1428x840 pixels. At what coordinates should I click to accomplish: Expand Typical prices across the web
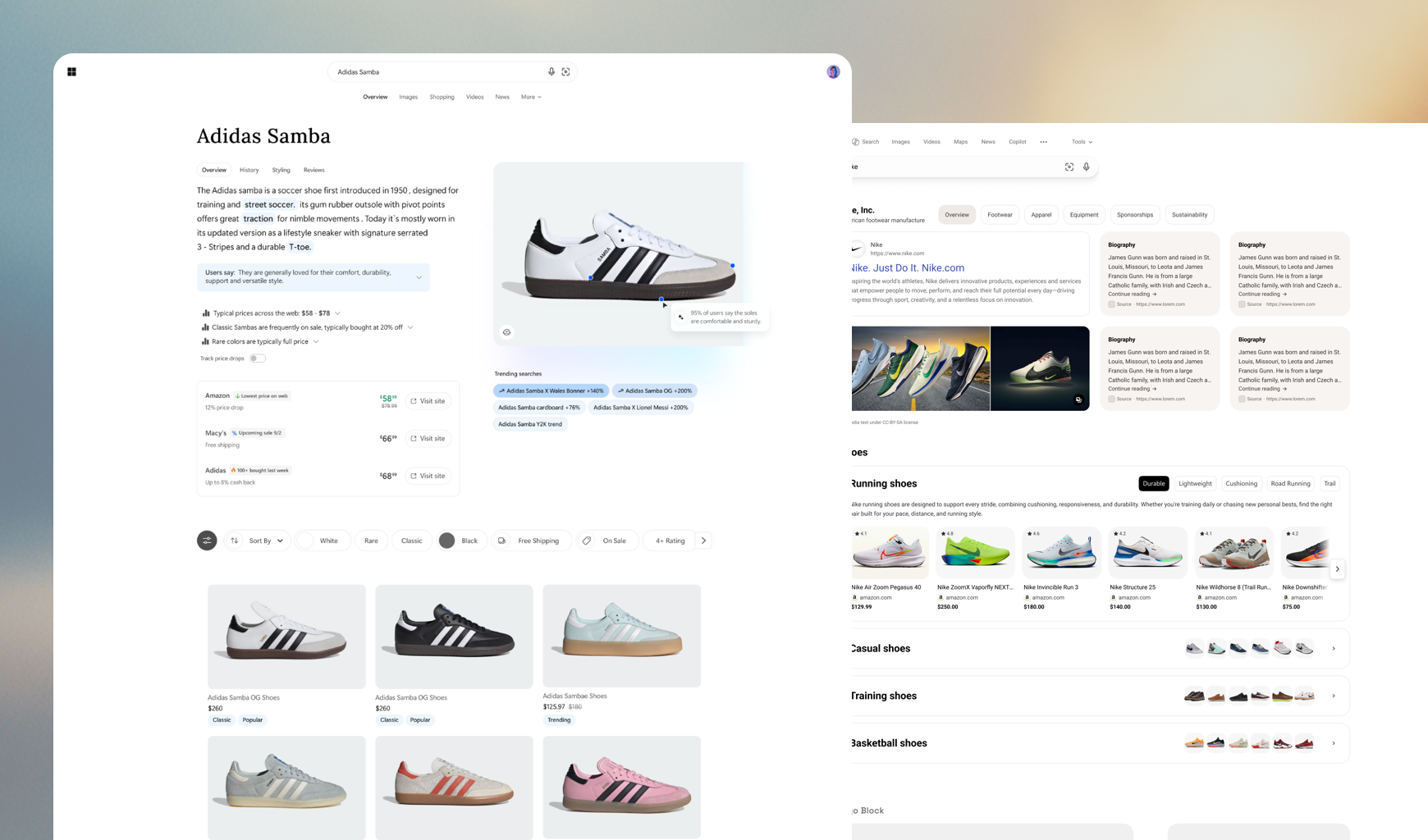click(x=337, y=313)
